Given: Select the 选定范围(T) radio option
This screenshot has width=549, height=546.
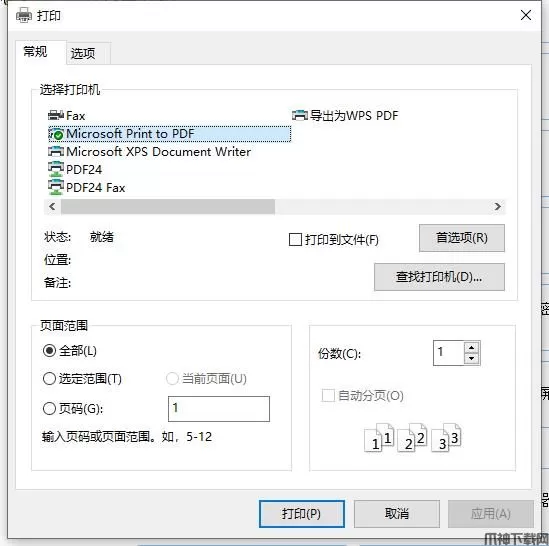Looking at the screenshot, I should (49, 379).
